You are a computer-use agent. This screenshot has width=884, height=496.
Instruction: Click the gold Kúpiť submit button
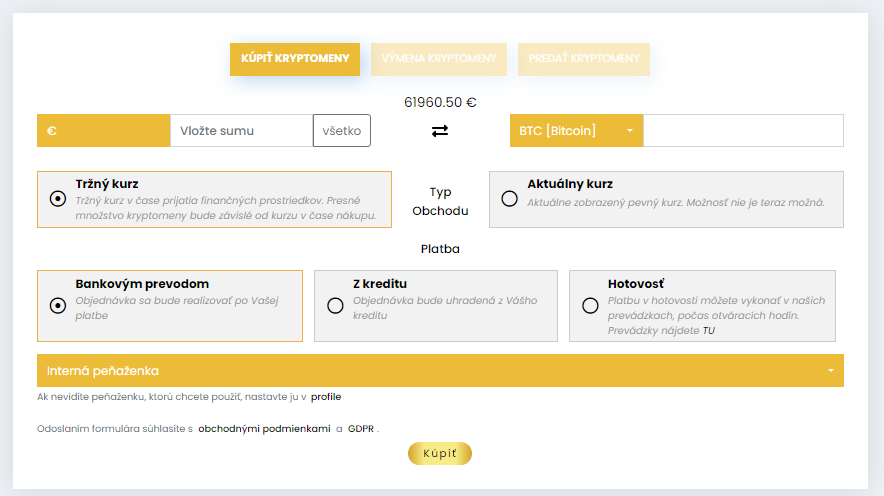point(439,454)
